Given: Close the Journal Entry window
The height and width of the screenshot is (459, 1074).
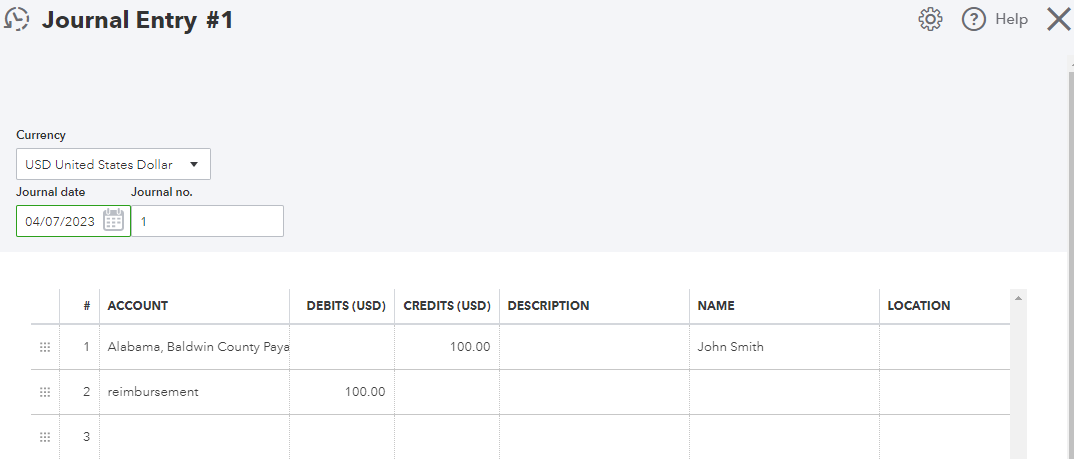Looking at the screenshot, I should 1058,19.
